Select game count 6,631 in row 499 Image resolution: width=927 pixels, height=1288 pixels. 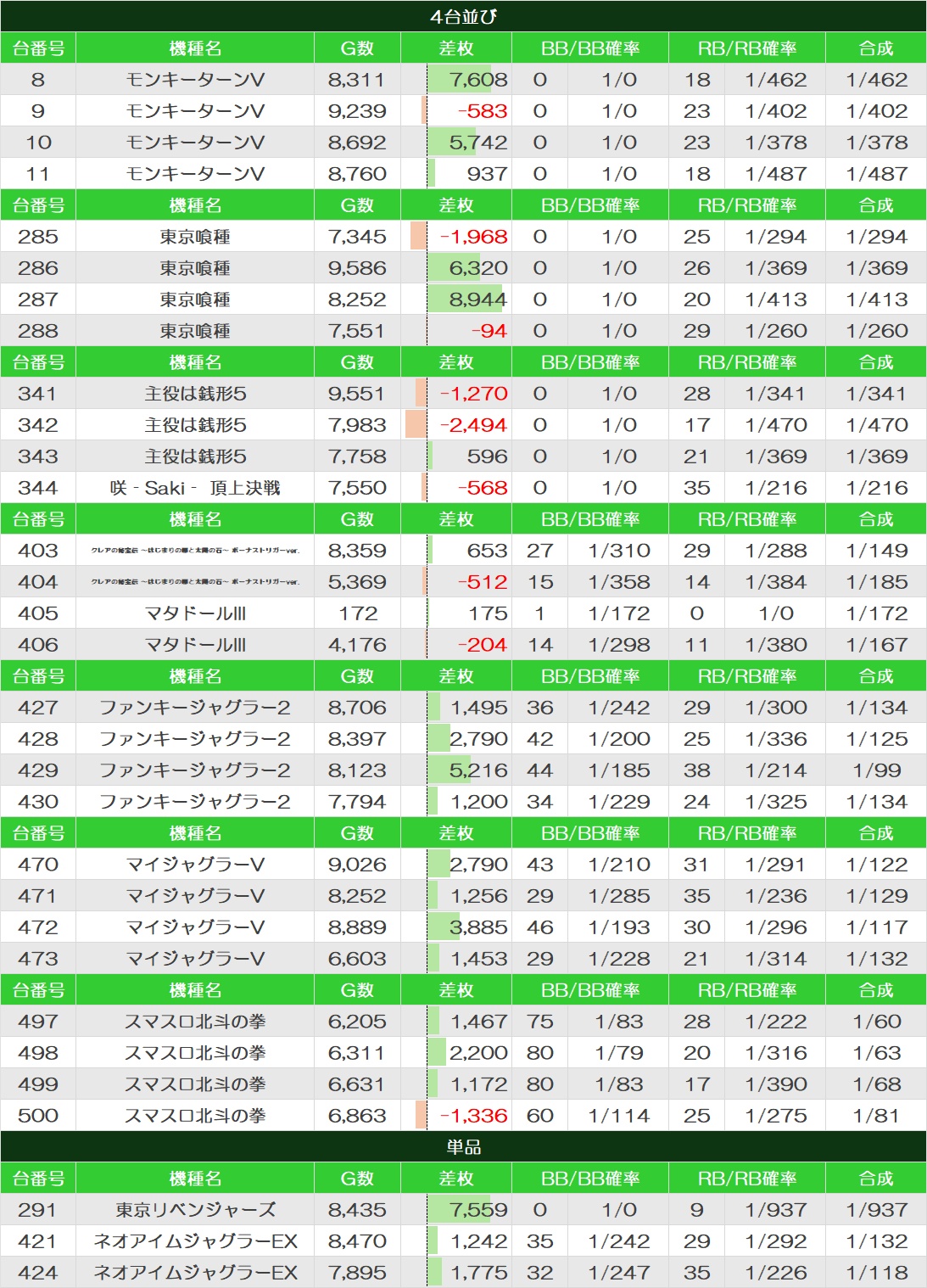(357, 1084)
